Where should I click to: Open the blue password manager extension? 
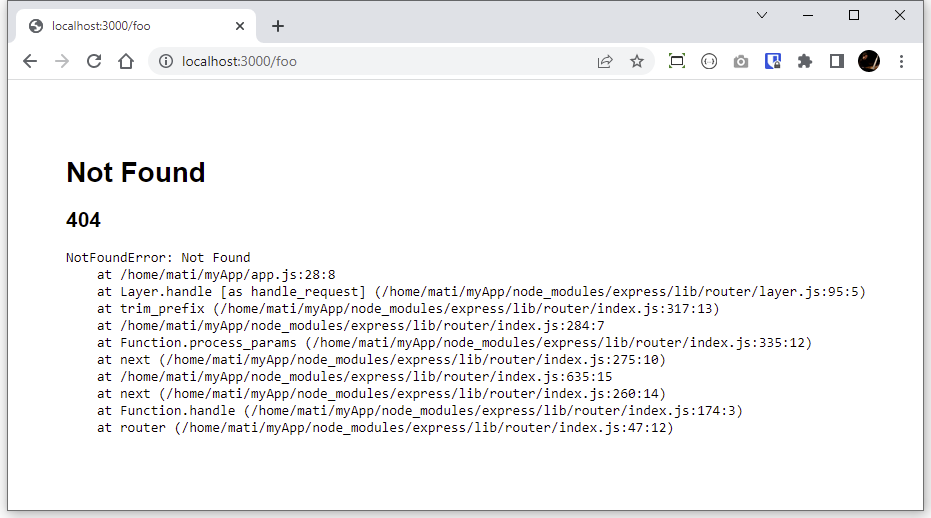click(772, 61)
